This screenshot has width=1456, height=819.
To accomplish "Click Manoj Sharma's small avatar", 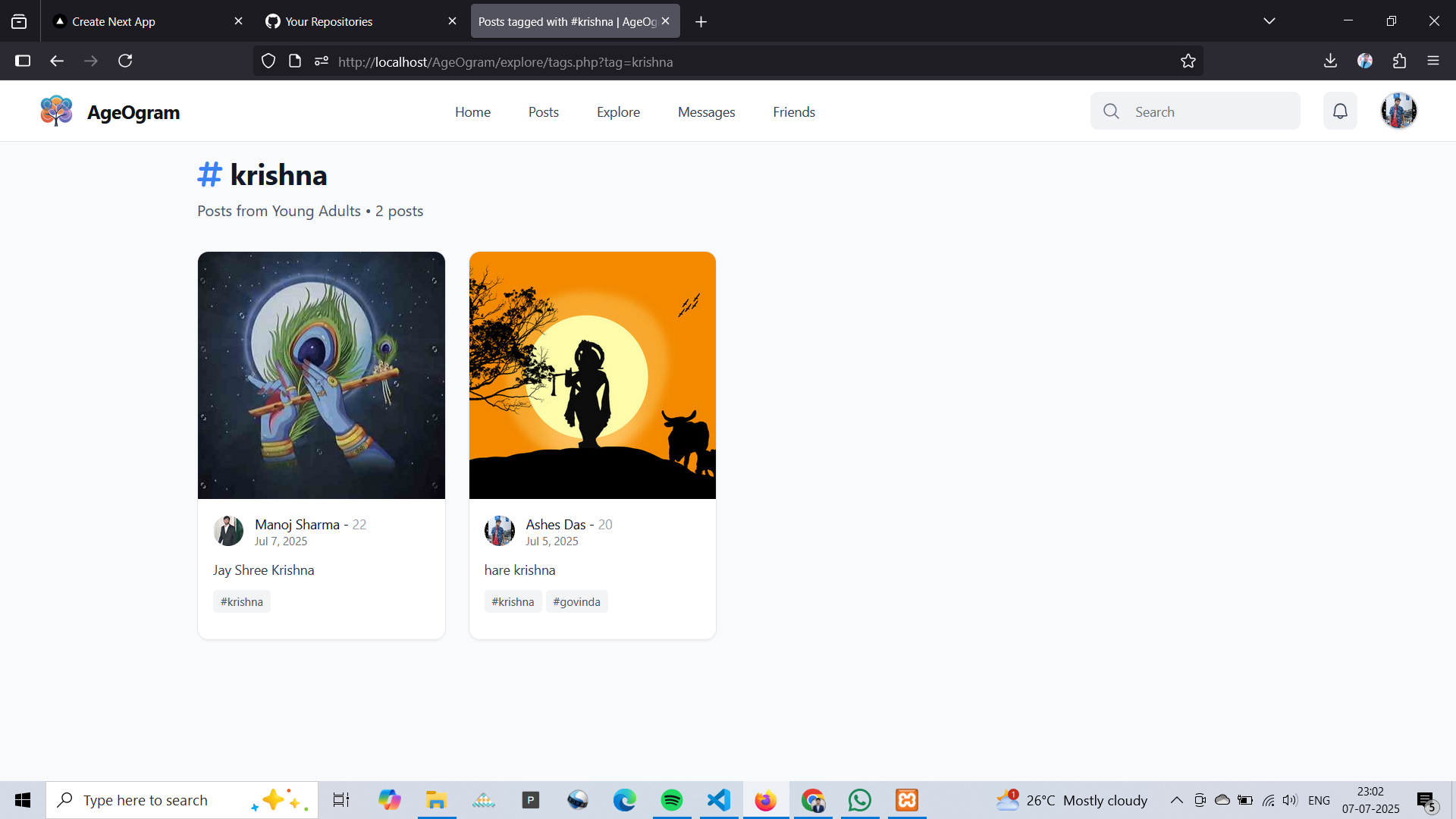I will (x=228, y=531).
